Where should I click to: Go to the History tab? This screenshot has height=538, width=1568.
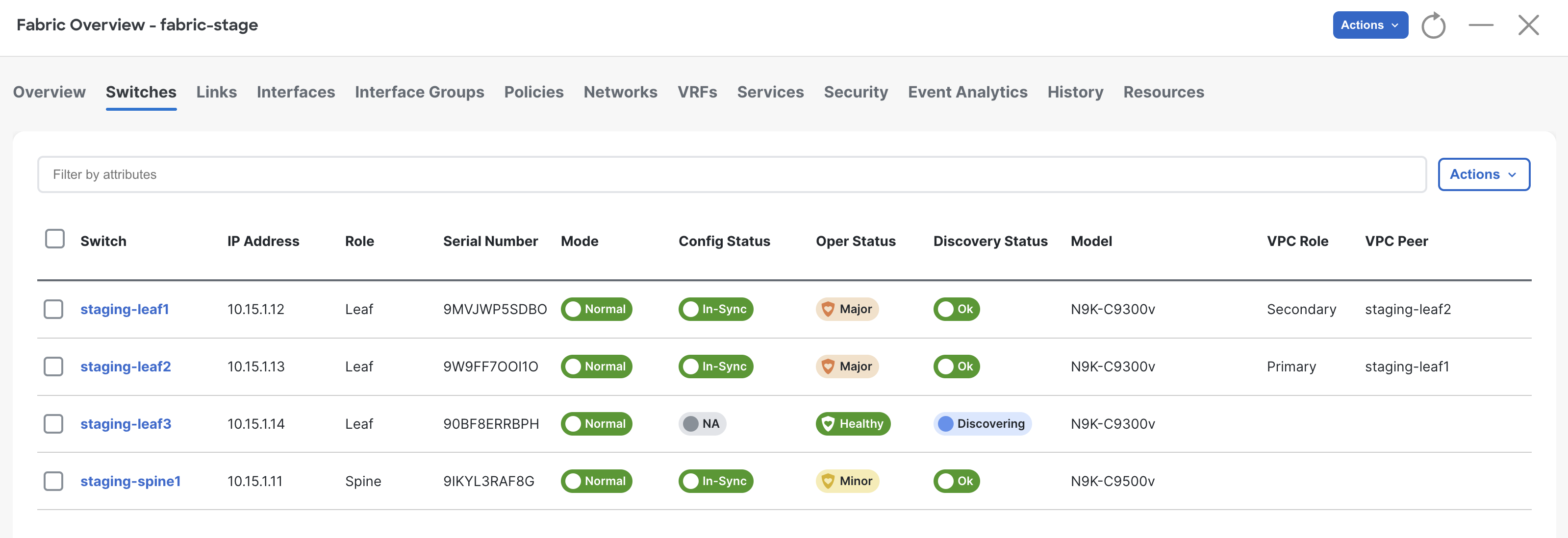pyautogui.click(x=1076, y=92)
